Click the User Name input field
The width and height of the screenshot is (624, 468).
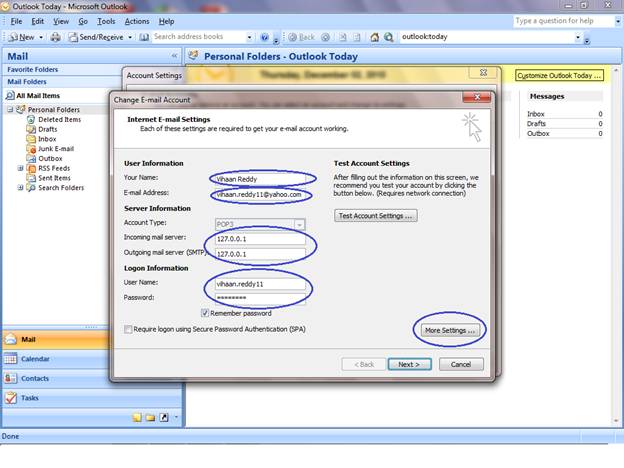click(x=261, y=284)
